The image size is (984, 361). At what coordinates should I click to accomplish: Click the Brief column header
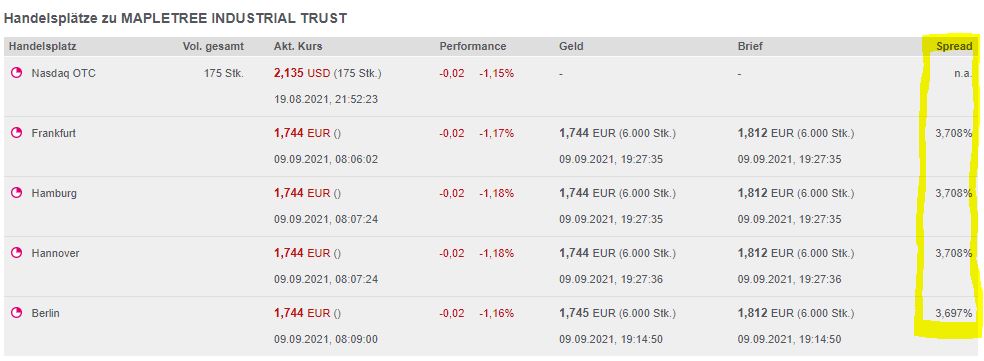pyautogui.click(x=750, y=46)
